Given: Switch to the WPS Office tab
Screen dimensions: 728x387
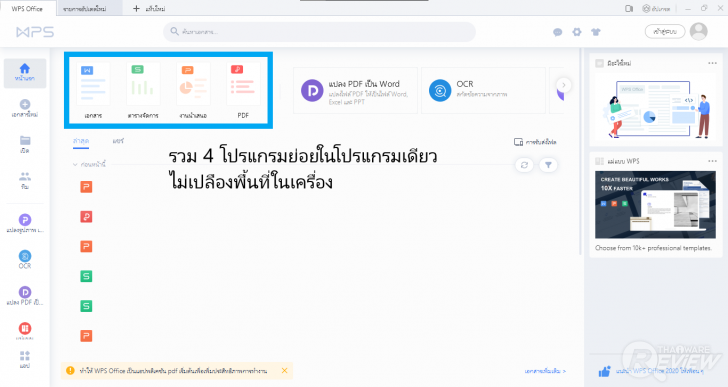Looking at the screenshot, I should (27, 8).
